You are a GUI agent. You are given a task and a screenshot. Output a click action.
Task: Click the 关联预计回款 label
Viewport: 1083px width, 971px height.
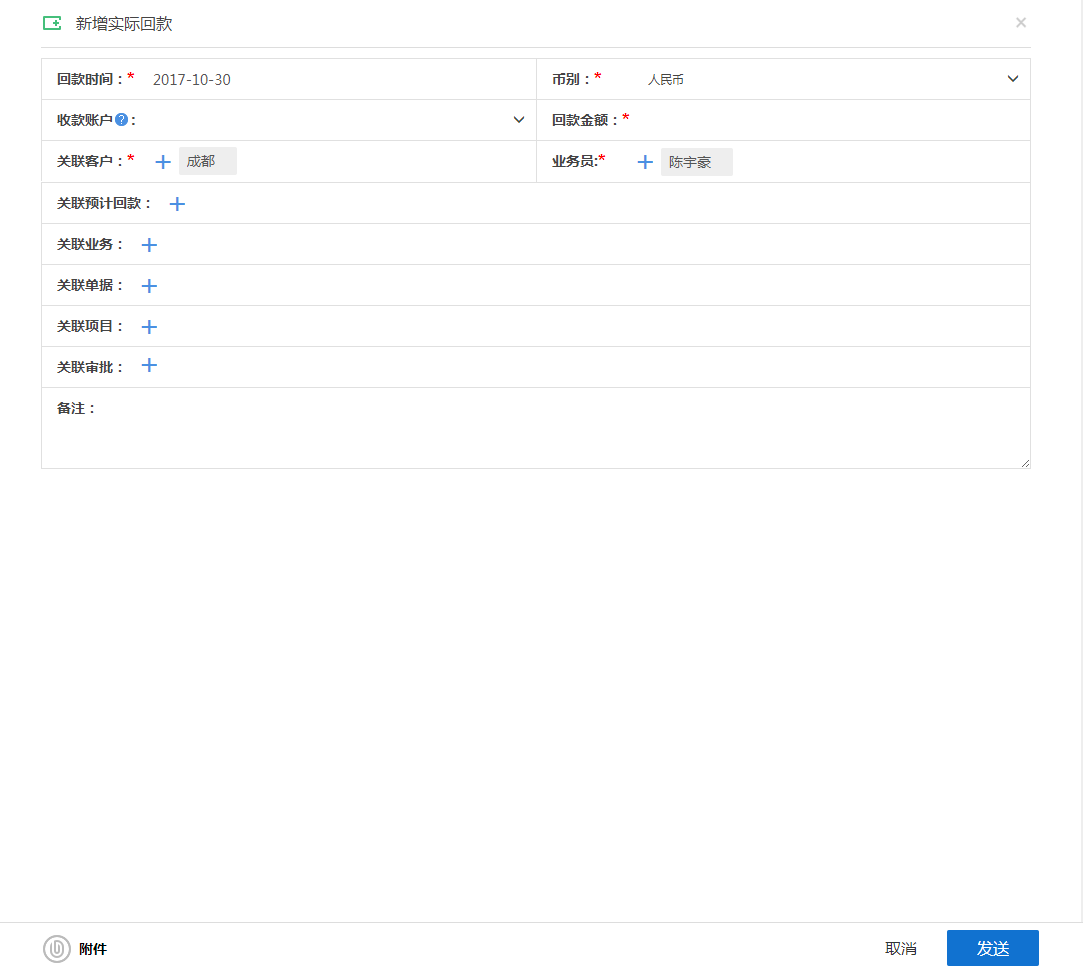coord(103,203)
